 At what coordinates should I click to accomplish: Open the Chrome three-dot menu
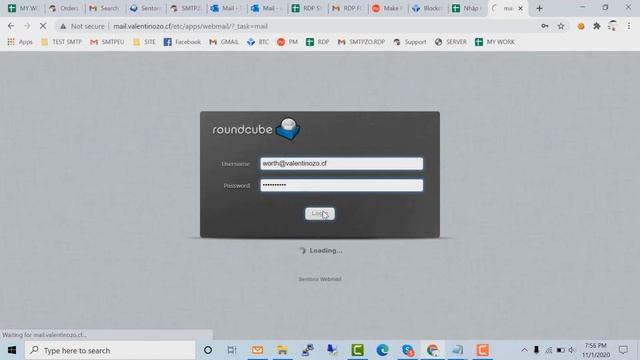click(629, 26)
